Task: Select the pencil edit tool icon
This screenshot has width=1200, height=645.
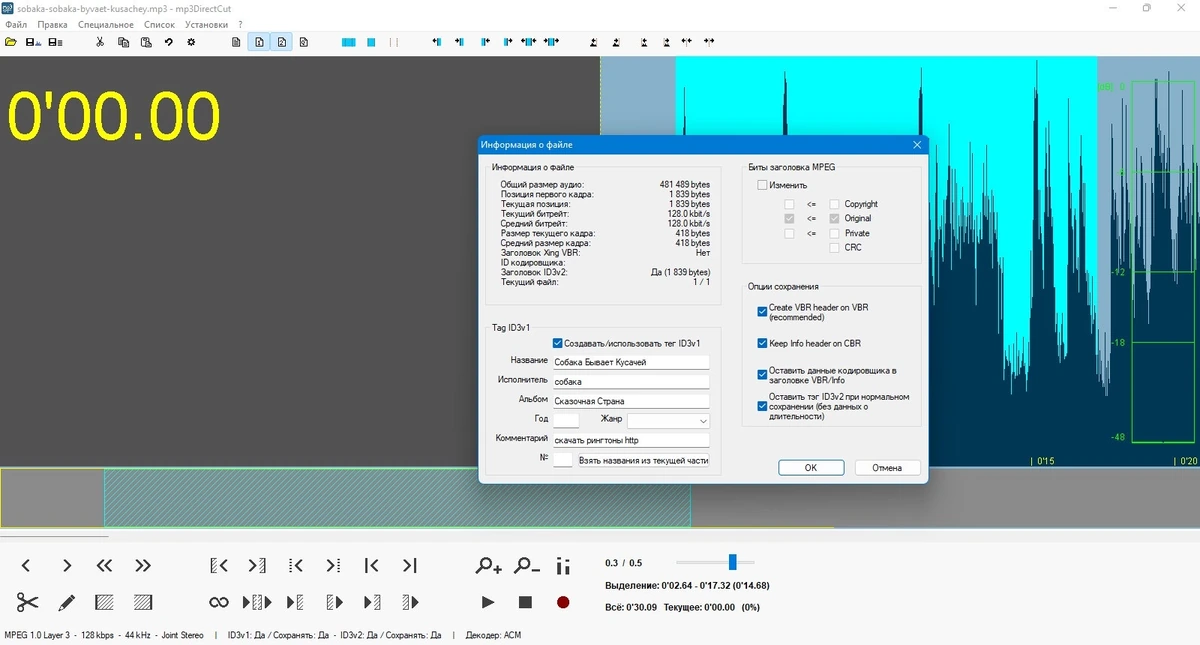Action: click(66, 602)
